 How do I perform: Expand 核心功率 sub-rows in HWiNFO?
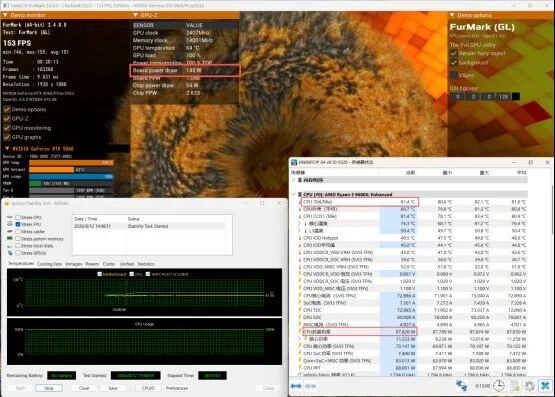coord(299,339)
